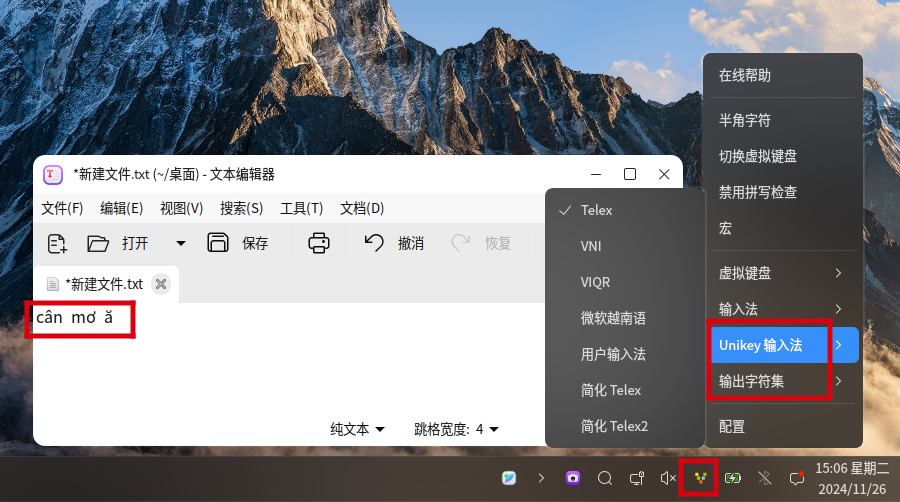Choose the 简化 Telex input option
900x502 pixels.
tap(611, 390)
